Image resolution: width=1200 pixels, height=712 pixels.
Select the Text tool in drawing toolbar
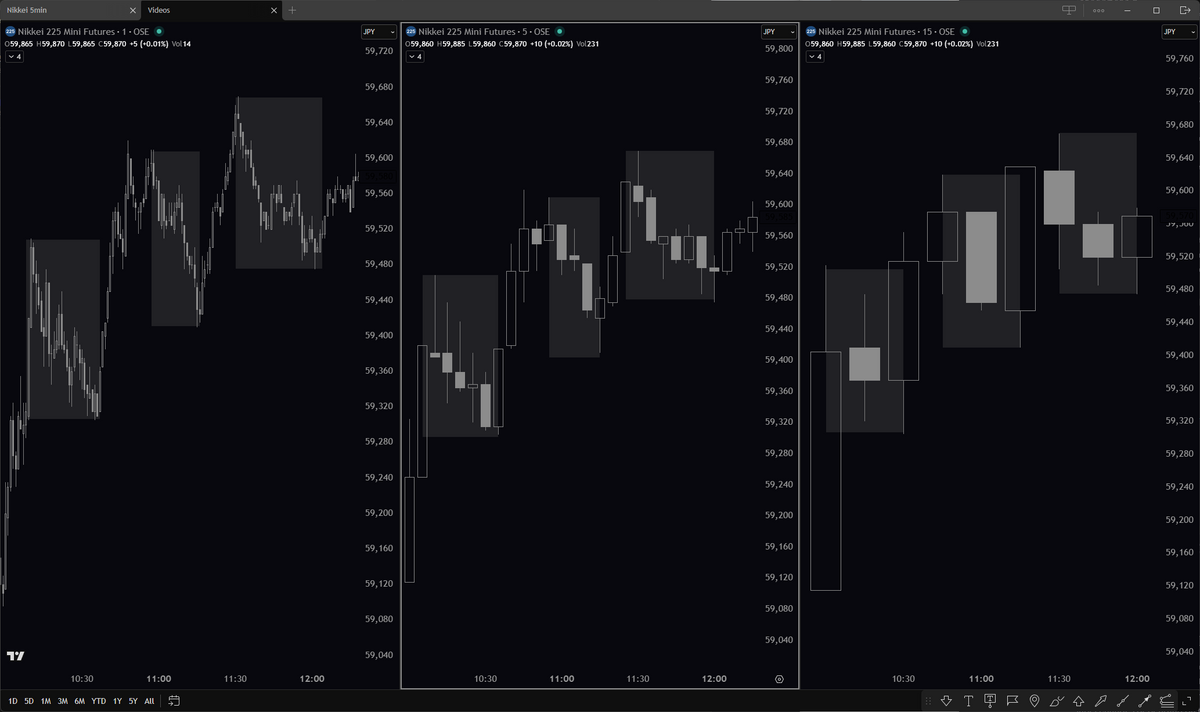[x=968, y=701]
